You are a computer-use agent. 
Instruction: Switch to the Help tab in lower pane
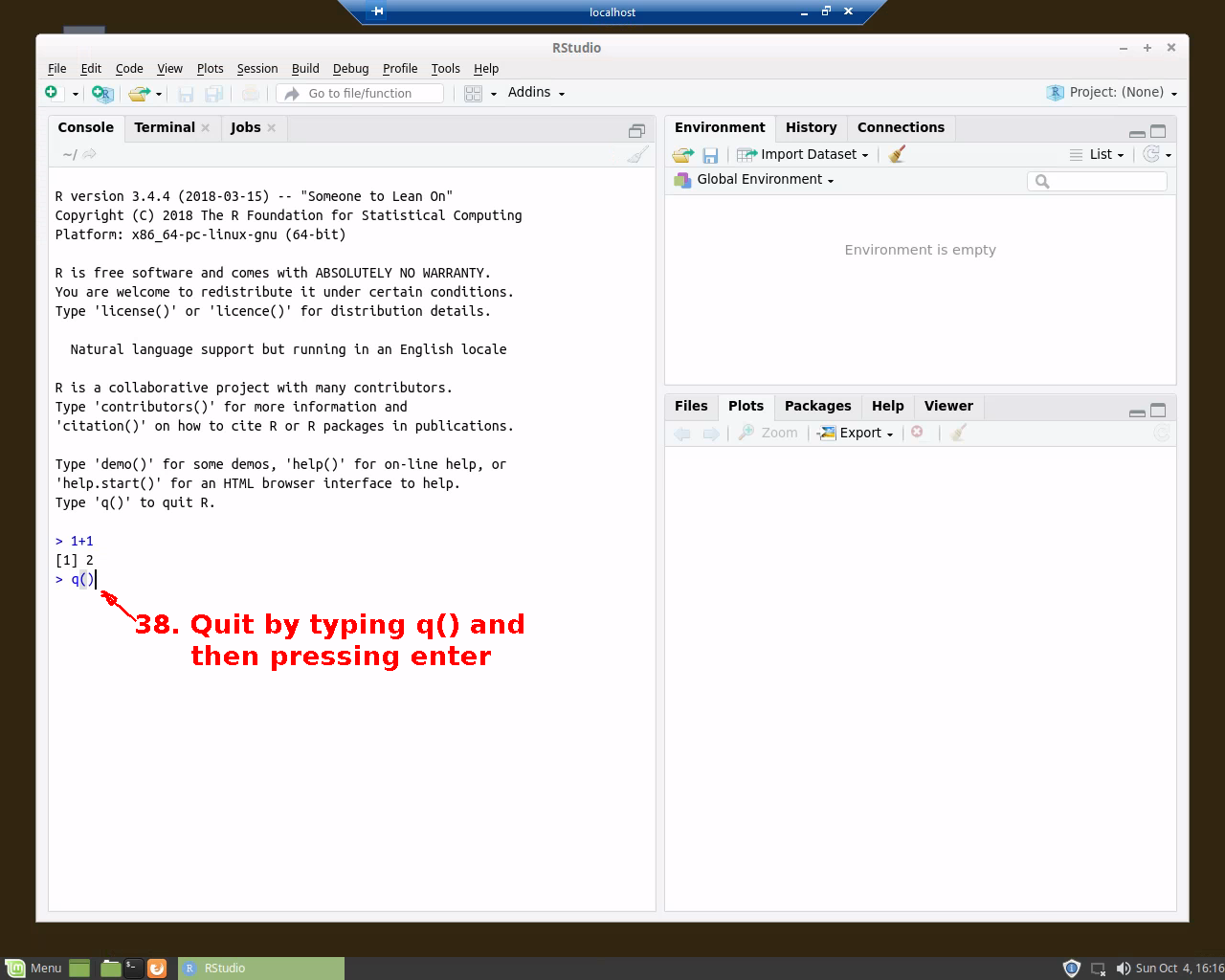click(887, 406)
